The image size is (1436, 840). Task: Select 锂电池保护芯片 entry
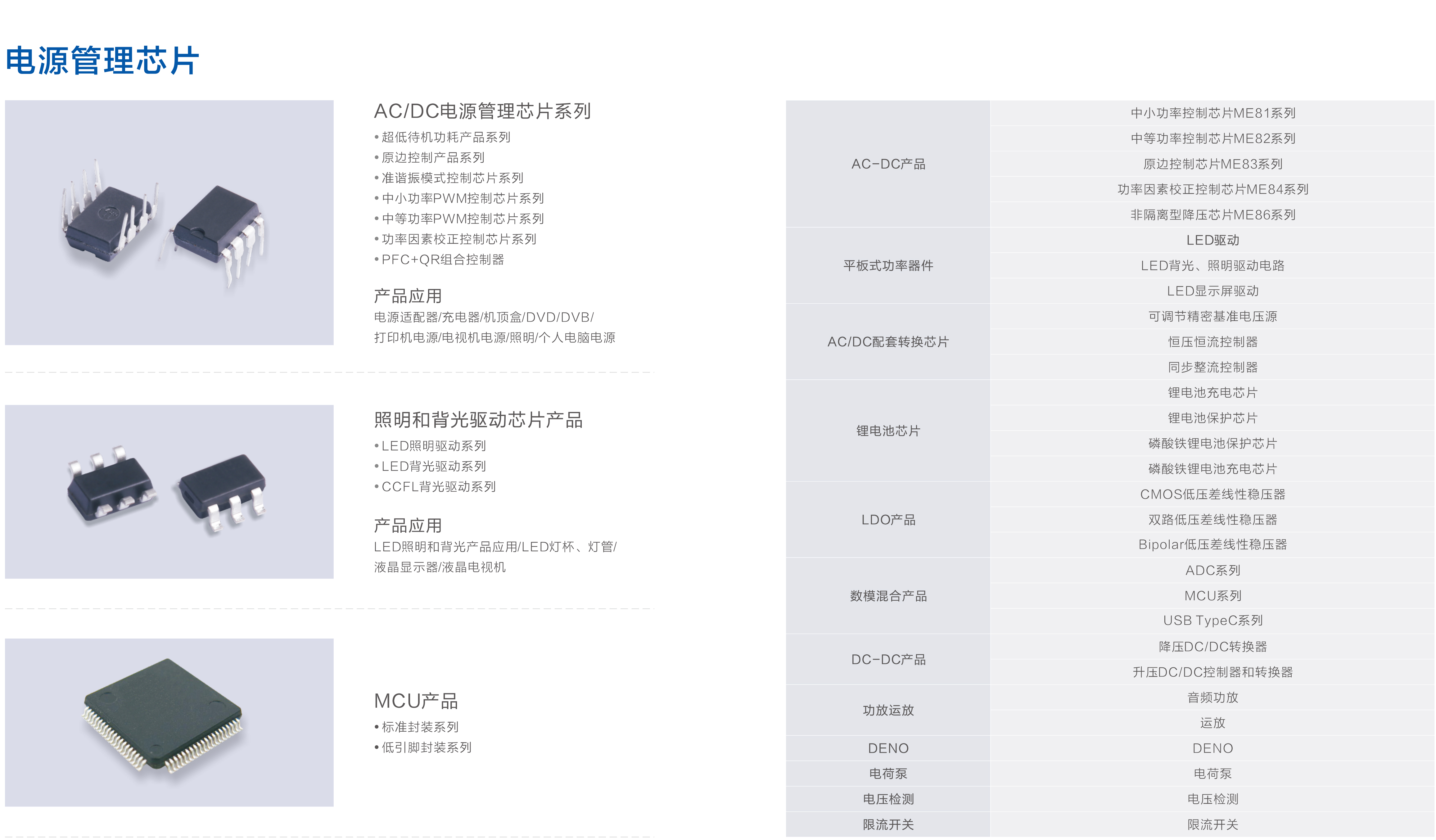(x=1212, y=418)
